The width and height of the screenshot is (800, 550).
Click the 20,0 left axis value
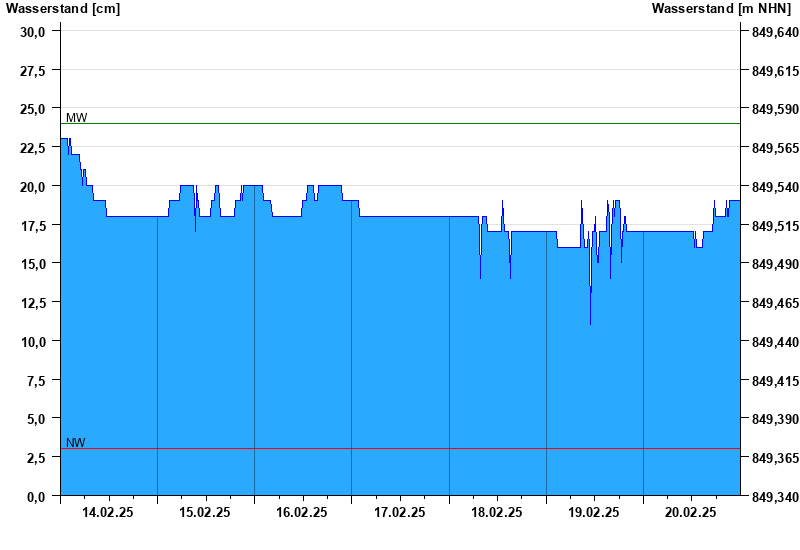coord(33,186)
